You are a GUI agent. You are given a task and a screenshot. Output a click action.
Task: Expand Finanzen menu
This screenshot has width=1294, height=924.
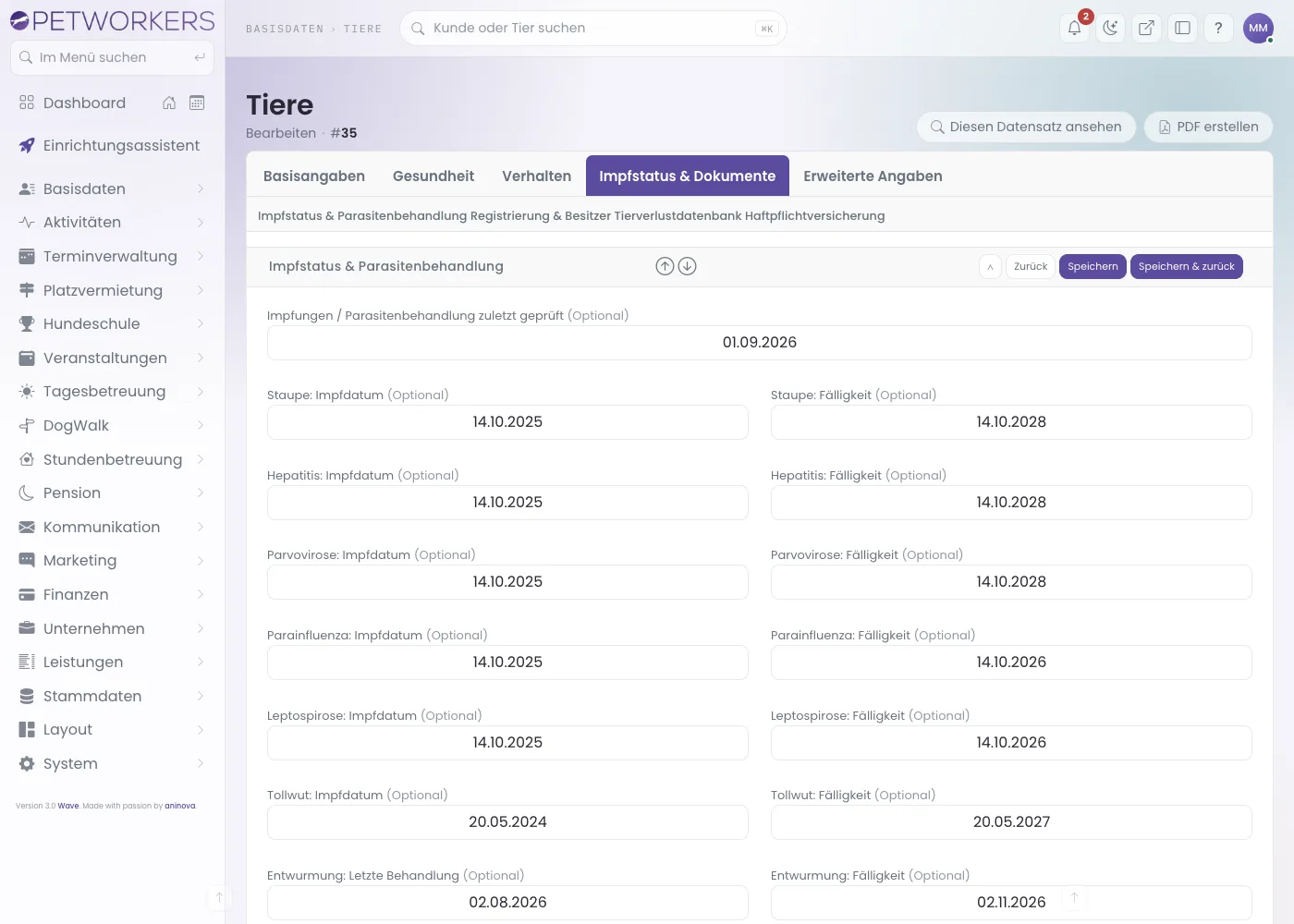(112, 594)
